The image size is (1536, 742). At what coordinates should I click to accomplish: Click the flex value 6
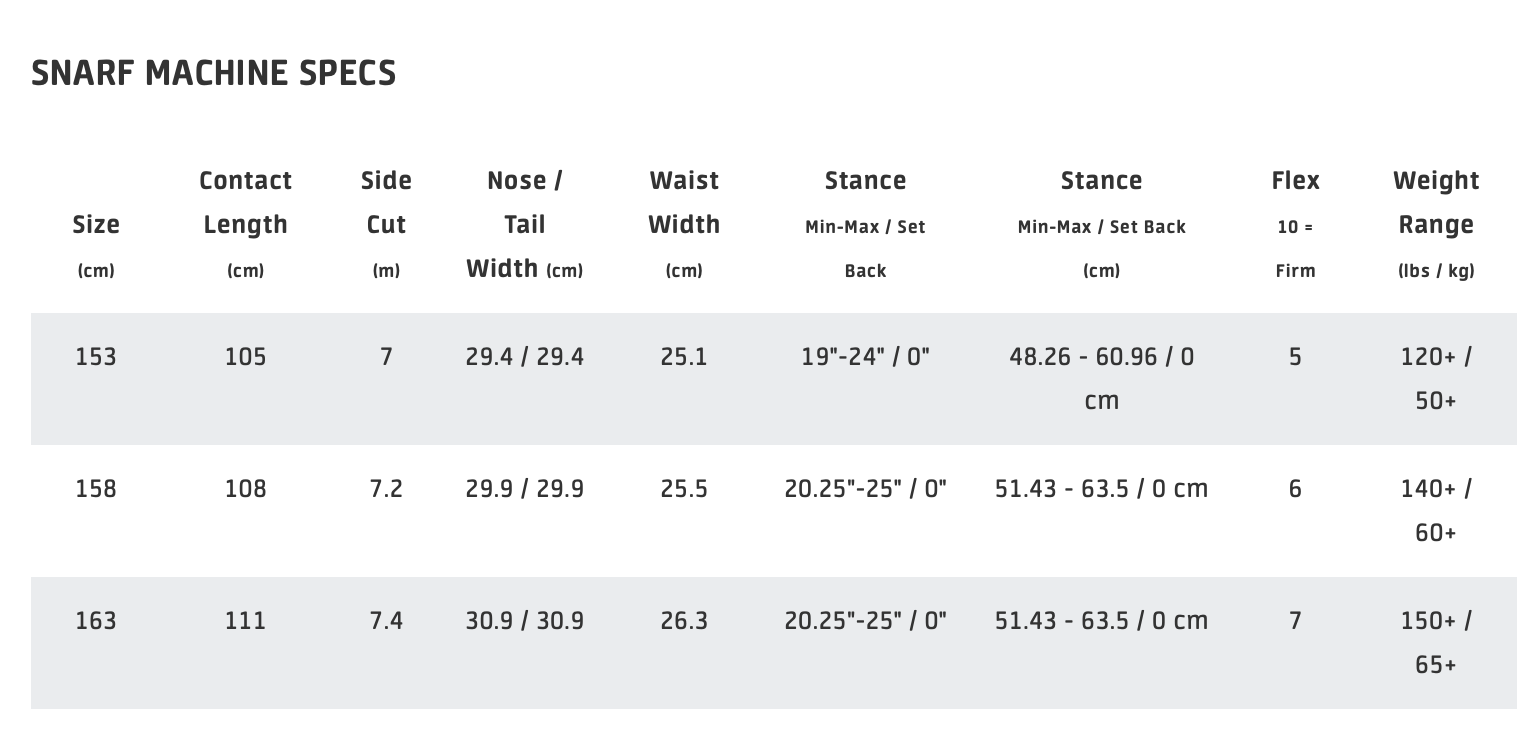(x=1295, y=489)
